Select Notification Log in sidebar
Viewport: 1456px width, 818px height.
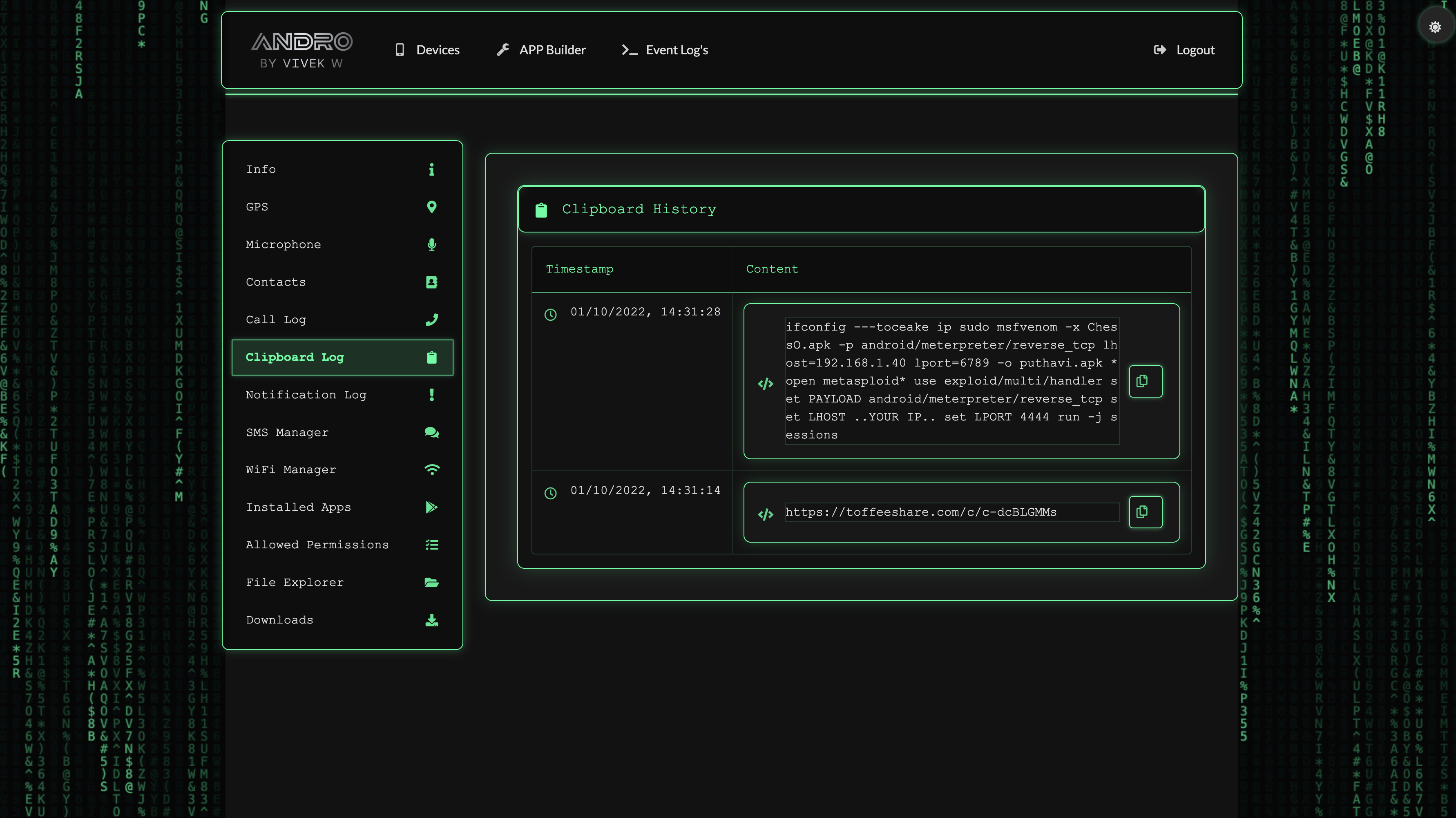[x=306, y=395]
